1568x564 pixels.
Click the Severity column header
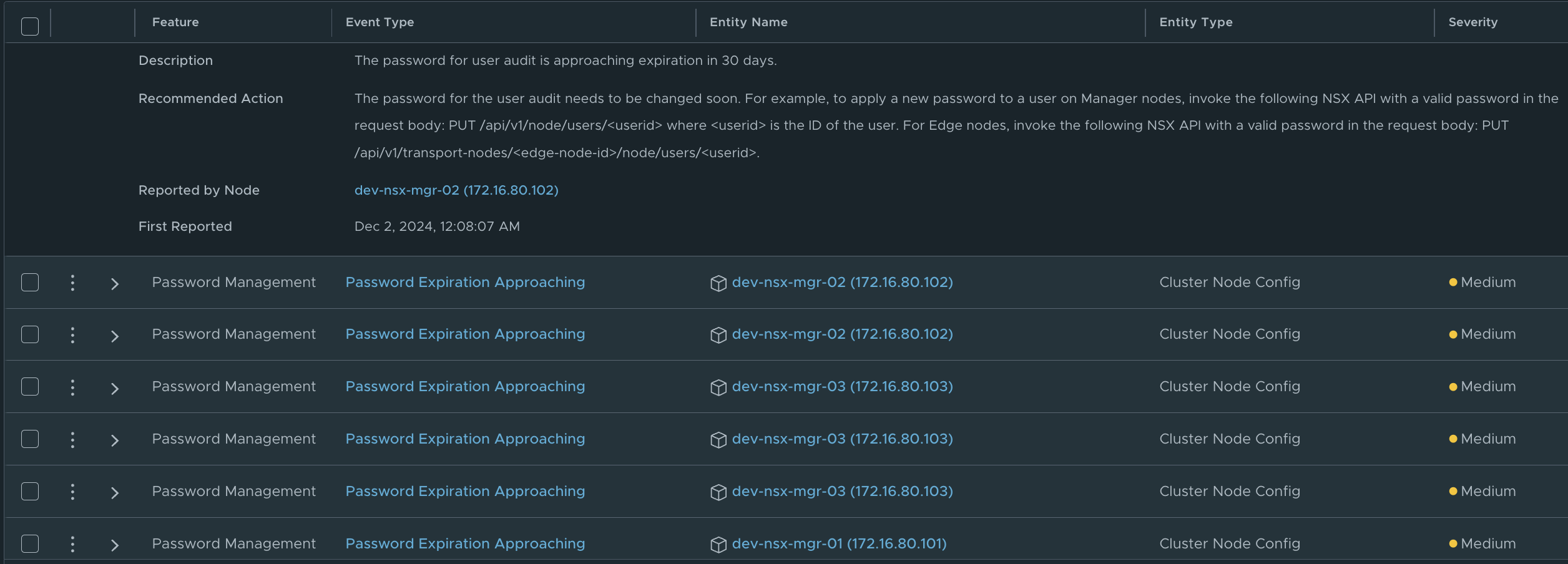pyautogui.click(x=1472, y=22)
